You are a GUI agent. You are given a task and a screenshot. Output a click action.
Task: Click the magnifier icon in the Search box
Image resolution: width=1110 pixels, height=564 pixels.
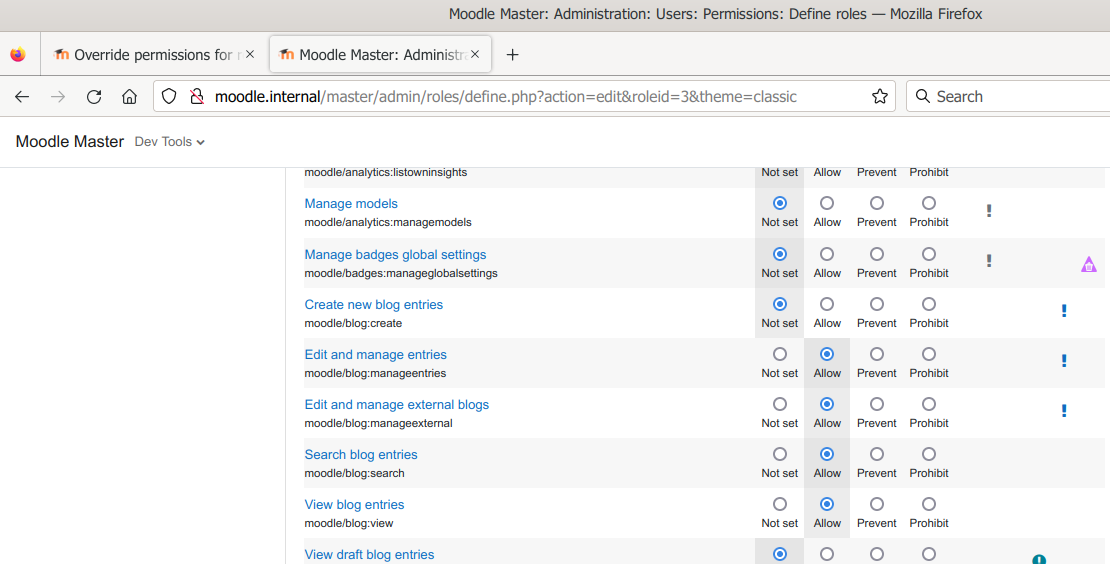click(922, 96)
